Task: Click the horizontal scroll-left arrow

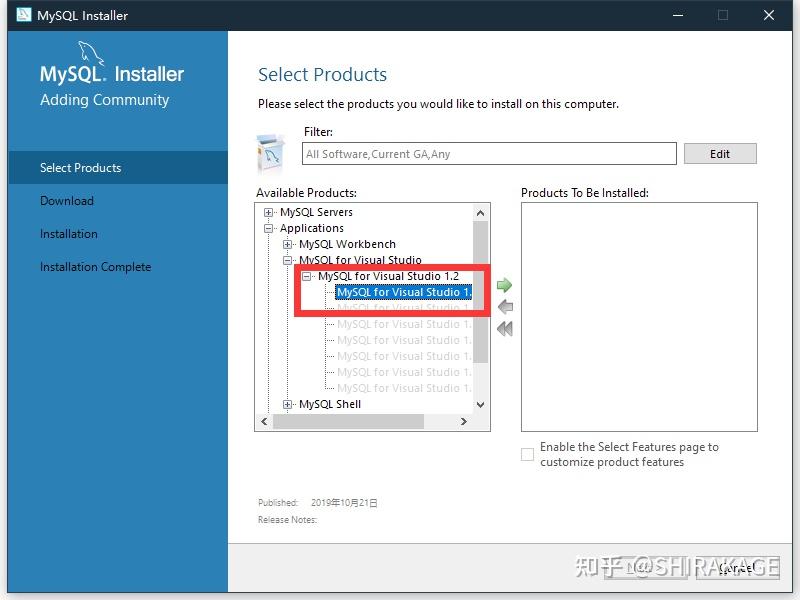Action: 264,421
